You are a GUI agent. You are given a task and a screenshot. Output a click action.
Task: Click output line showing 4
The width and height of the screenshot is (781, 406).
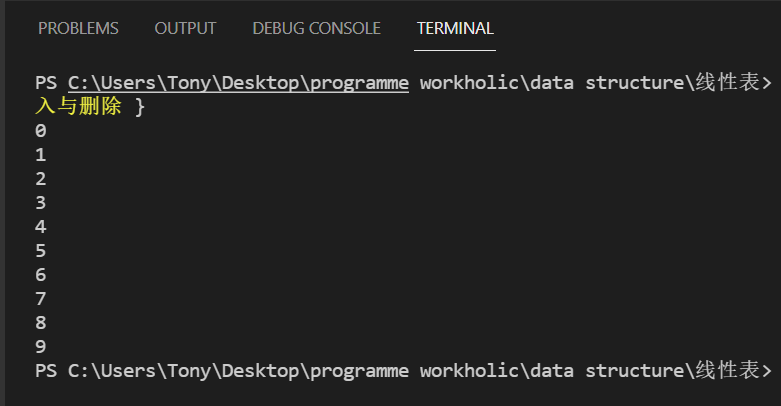click(x=41, y=227)
